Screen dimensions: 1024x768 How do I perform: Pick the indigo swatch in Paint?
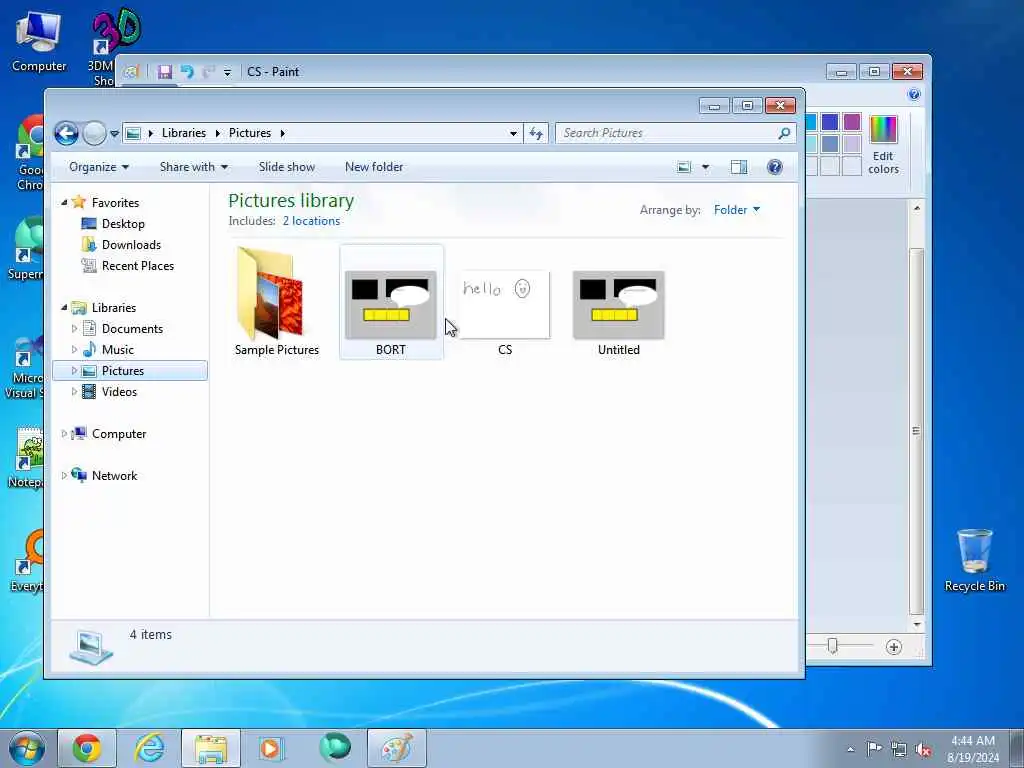(830, 121)
